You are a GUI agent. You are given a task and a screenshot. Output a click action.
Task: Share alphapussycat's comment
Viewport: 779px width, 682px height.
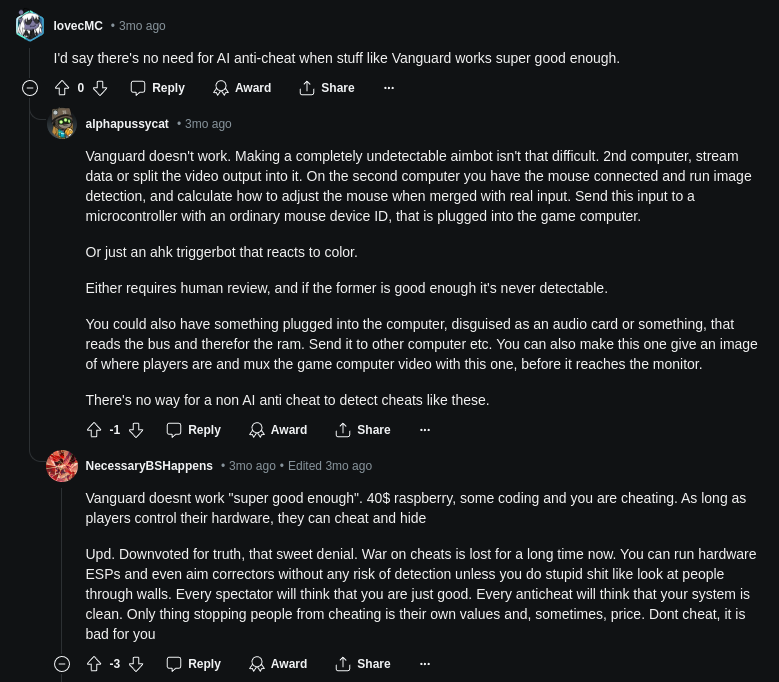click(x=363, y=430)
